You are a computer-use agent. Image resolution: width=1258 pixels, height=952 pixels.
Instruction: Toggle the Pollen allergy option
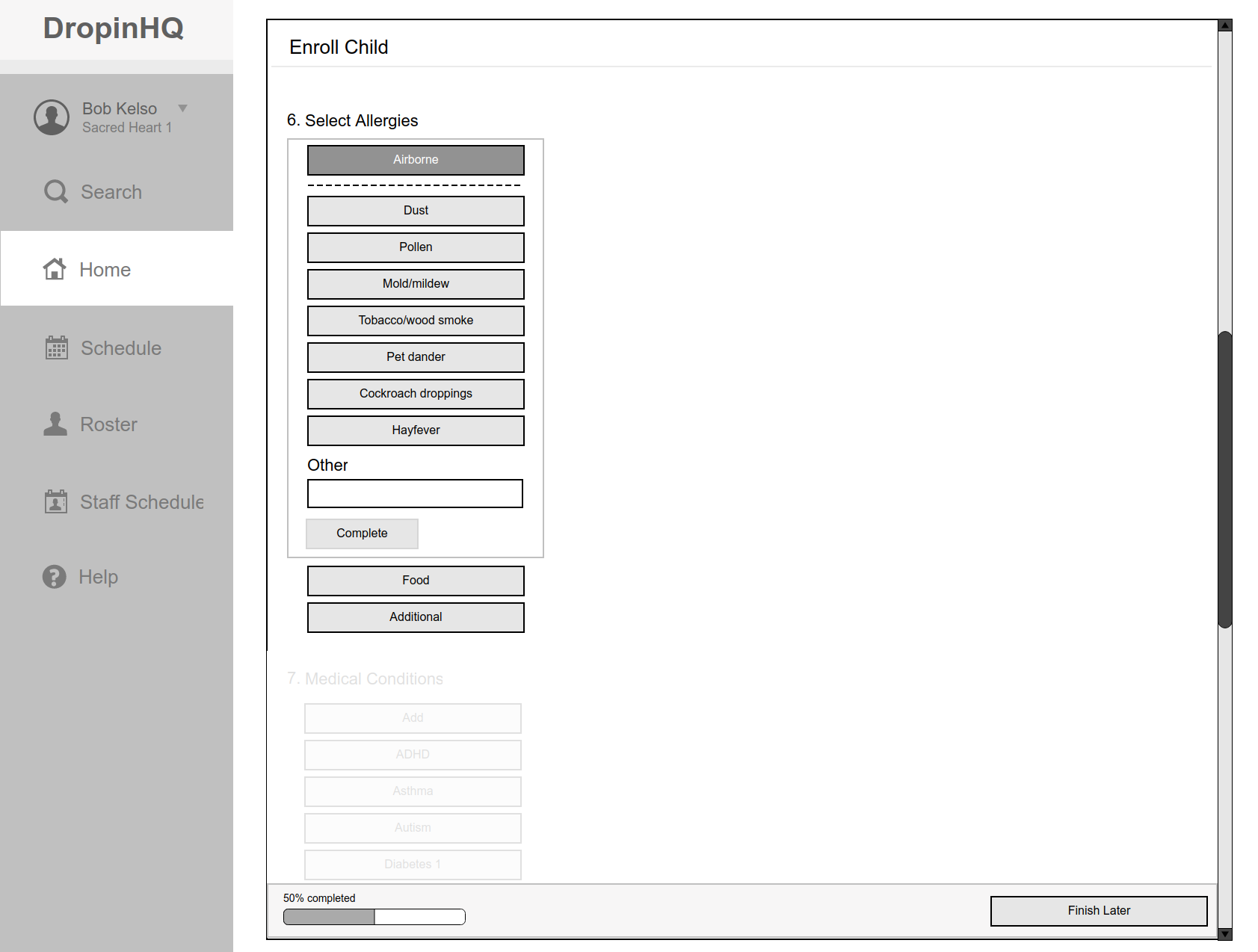tap(416, 247)
